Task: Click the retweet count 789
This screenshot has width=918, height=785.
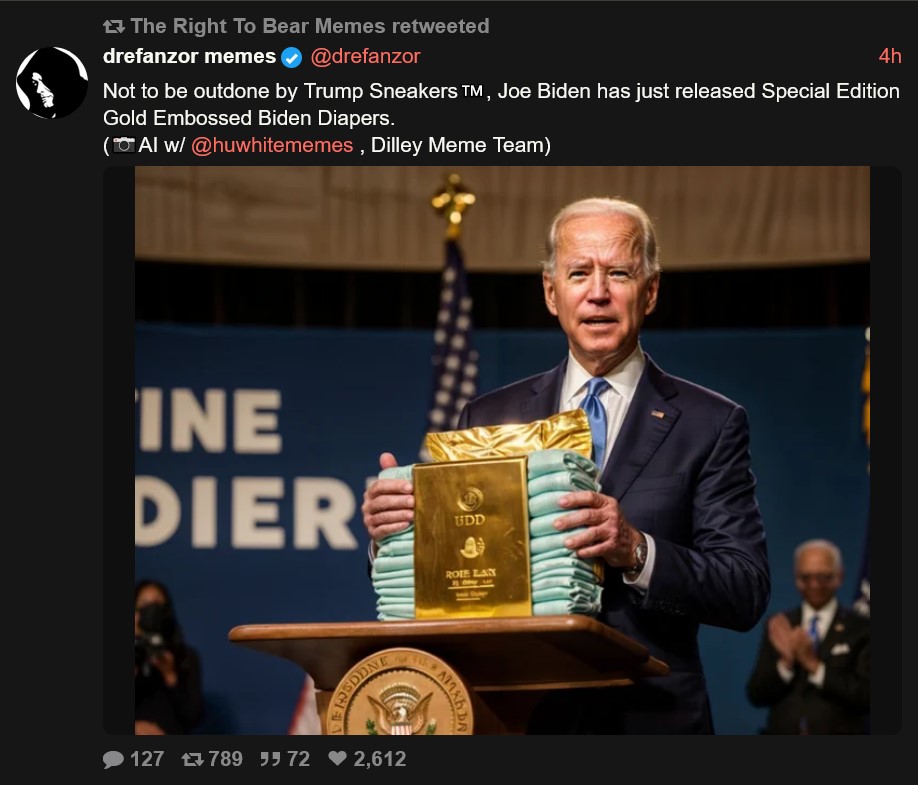Action: click(225, 759)
